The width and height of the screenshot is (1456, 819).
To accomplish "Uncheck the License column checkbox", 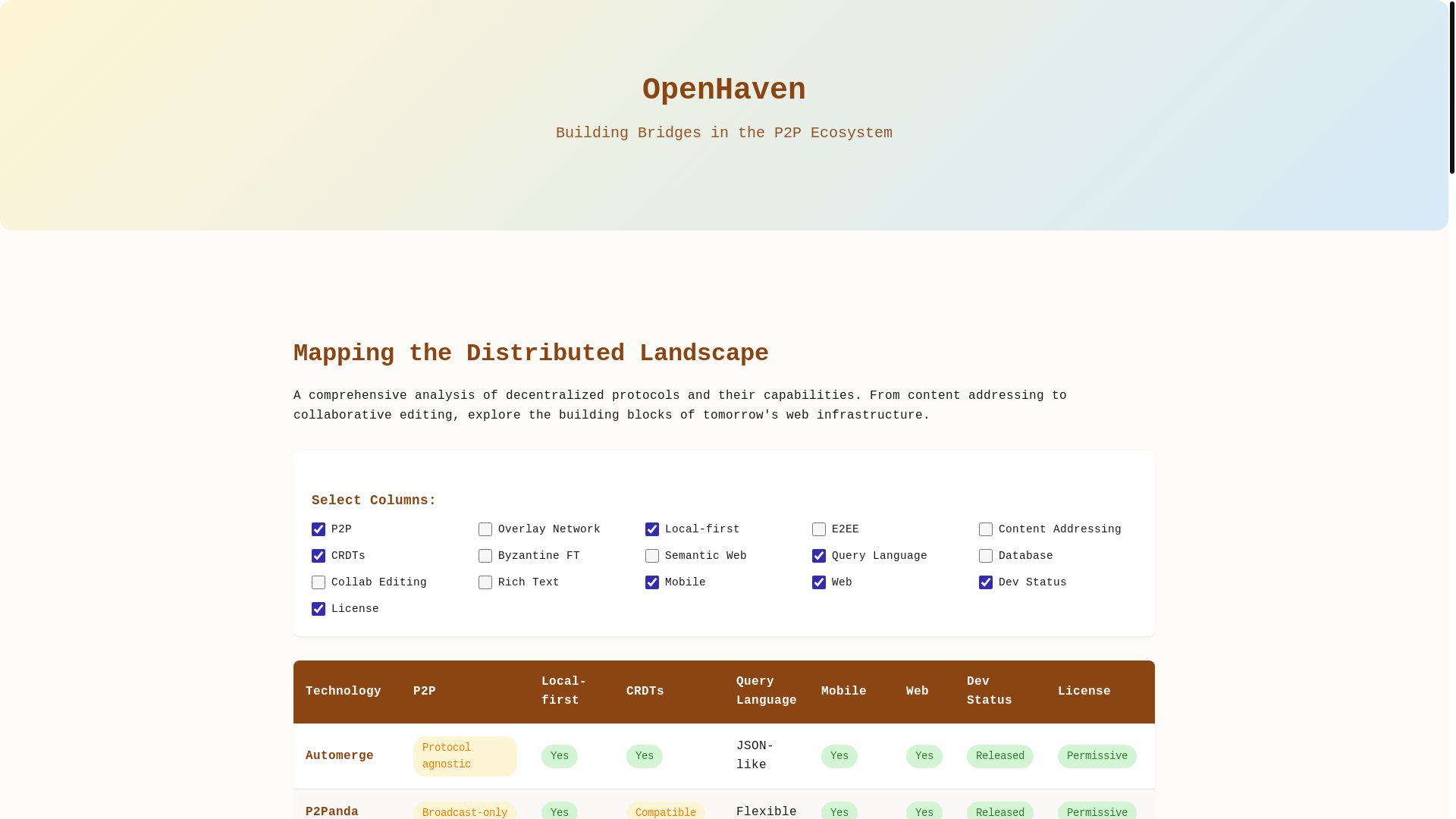I will click(x=318, y=609).
